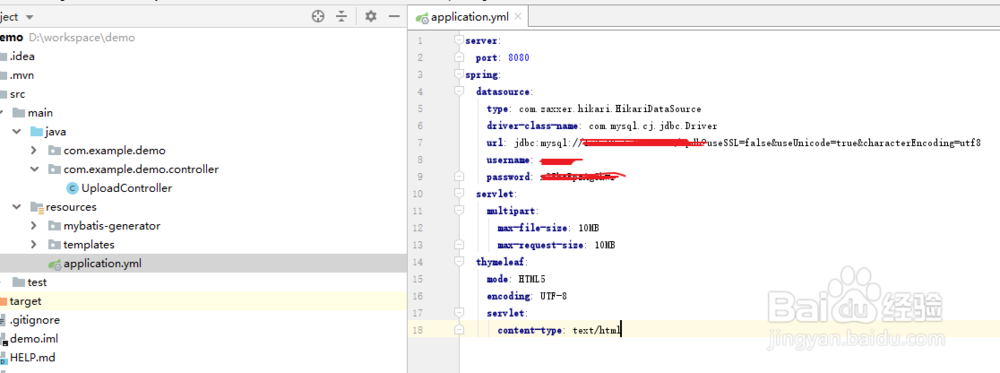Select the .idea folder
This screenshot has height=373, width=1000.
click(x=22, y=56)
